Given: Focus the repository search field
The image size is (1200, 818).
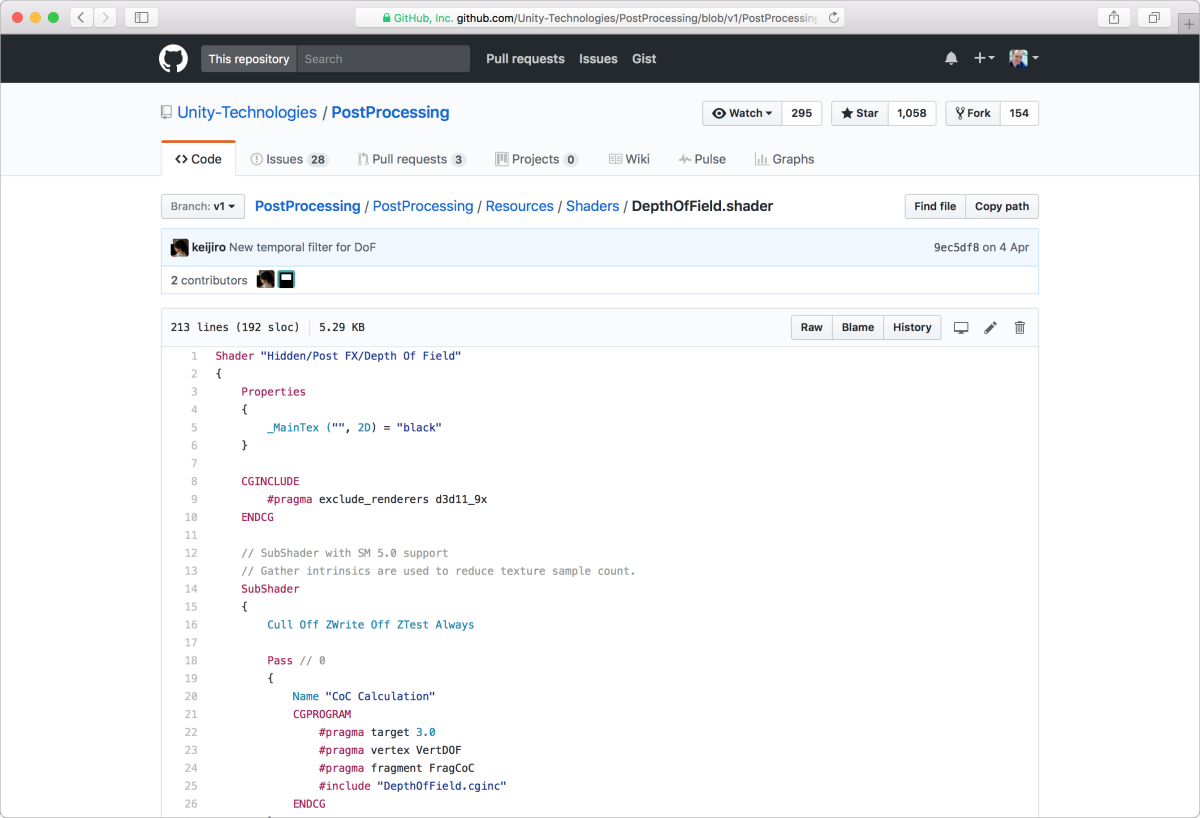Looking at the screenshot, I should pos(384,59).
